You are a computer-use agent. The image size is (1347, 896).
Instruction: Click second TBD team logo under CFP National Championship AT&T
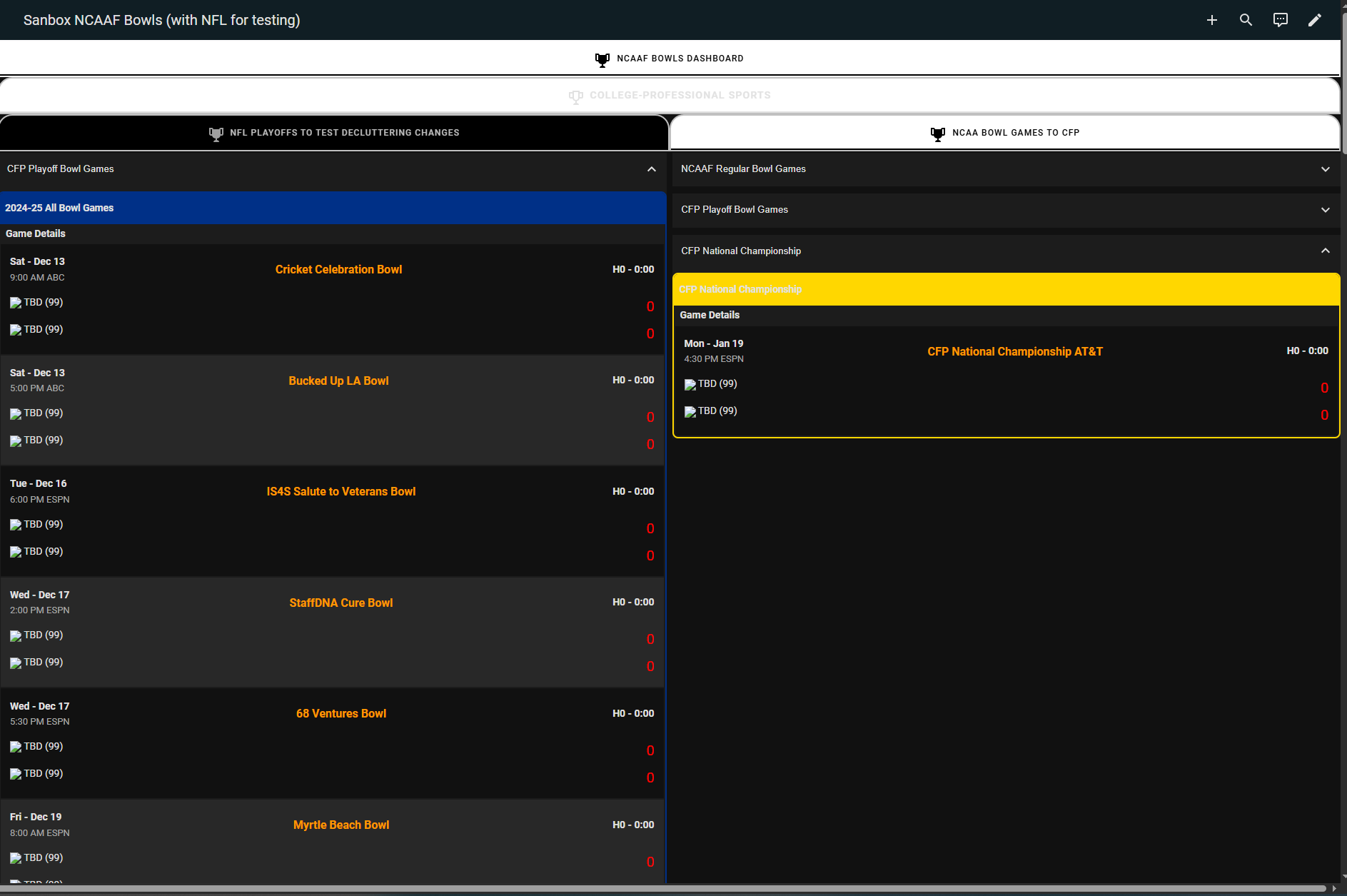[x=690, y=411]
